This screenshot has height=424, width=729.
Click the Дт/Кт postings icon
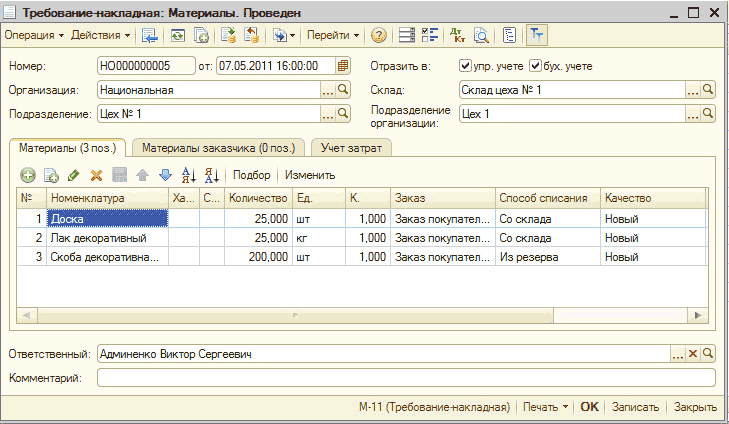[x=459, y=35]
